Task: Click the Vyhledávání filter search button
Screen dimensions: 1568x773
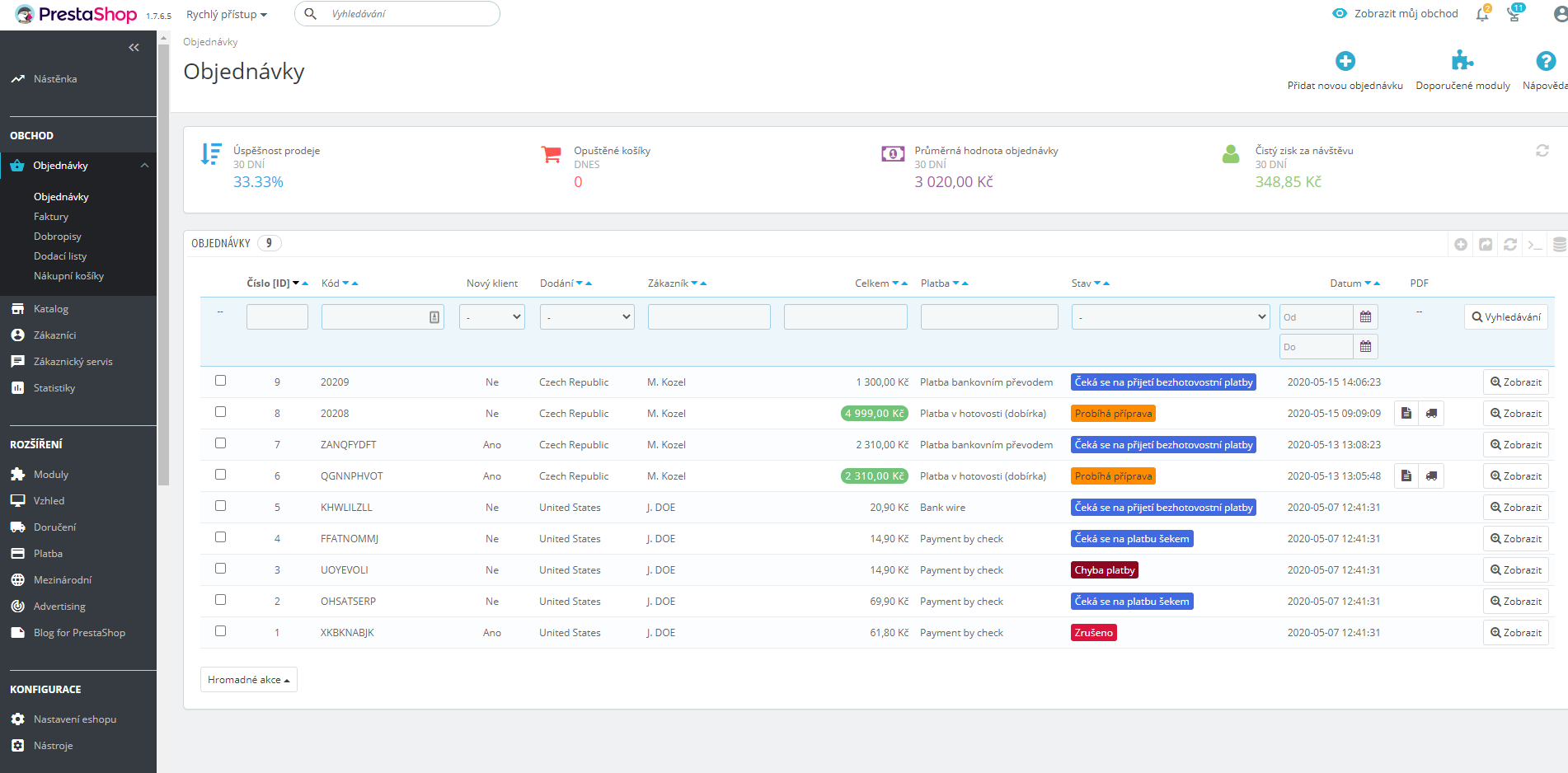Action: (1506, 317)
